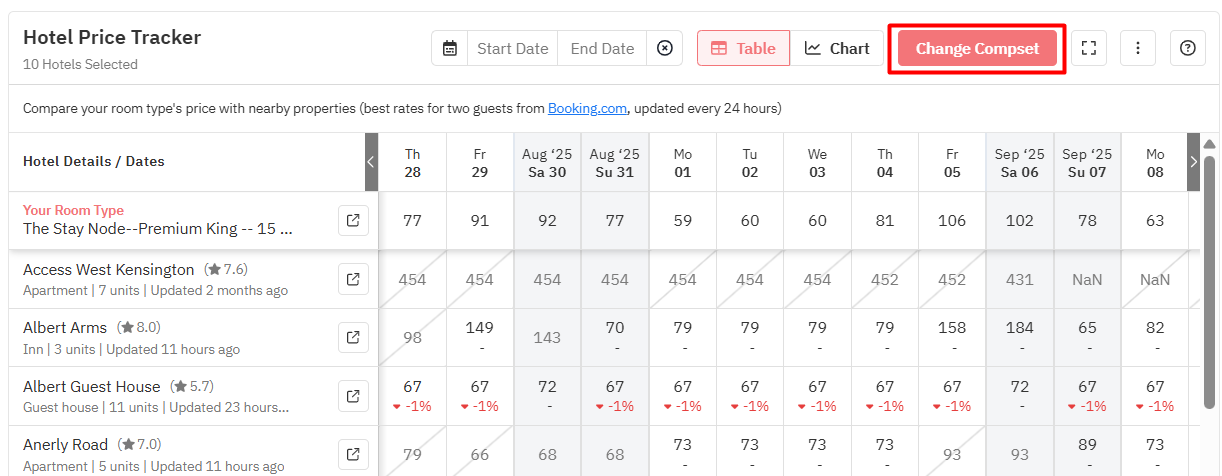Viewport: 1222px width, 476px height.
Task: Click the vertical scrollbar thumb of table
Action: point(1209,280)
